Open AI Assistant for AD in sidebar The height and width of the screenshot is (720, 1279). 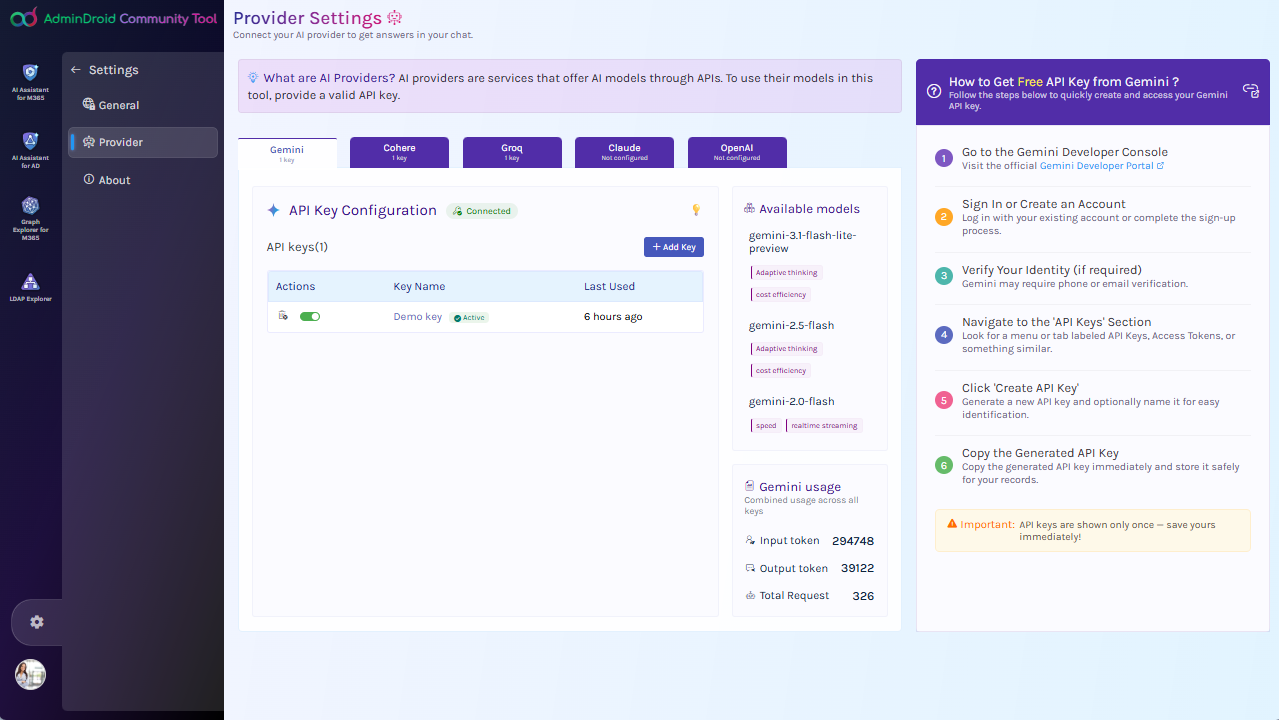click(x=30, y=148)
